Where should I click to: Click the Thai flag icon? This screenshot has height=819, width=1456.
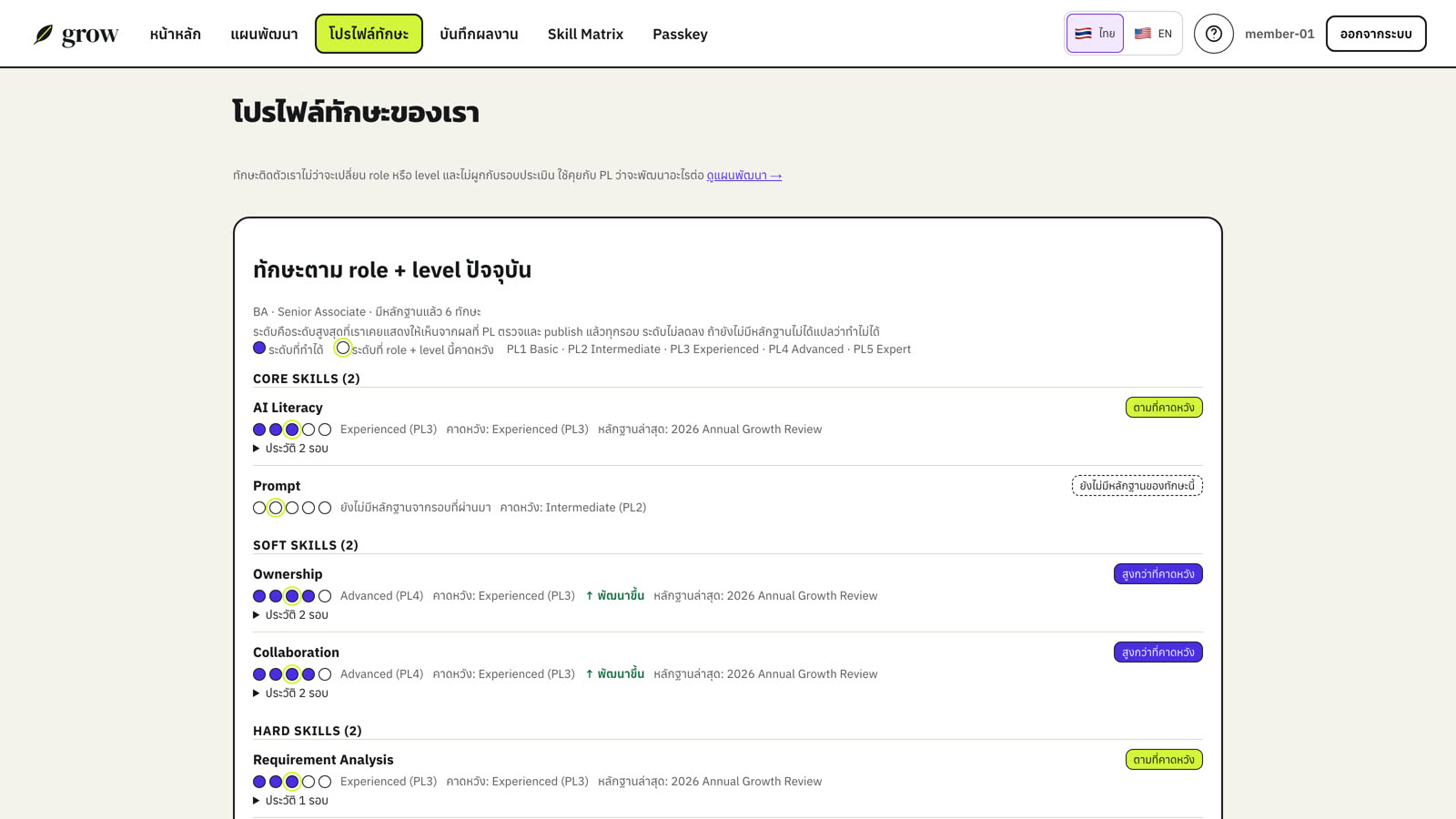1083,34
